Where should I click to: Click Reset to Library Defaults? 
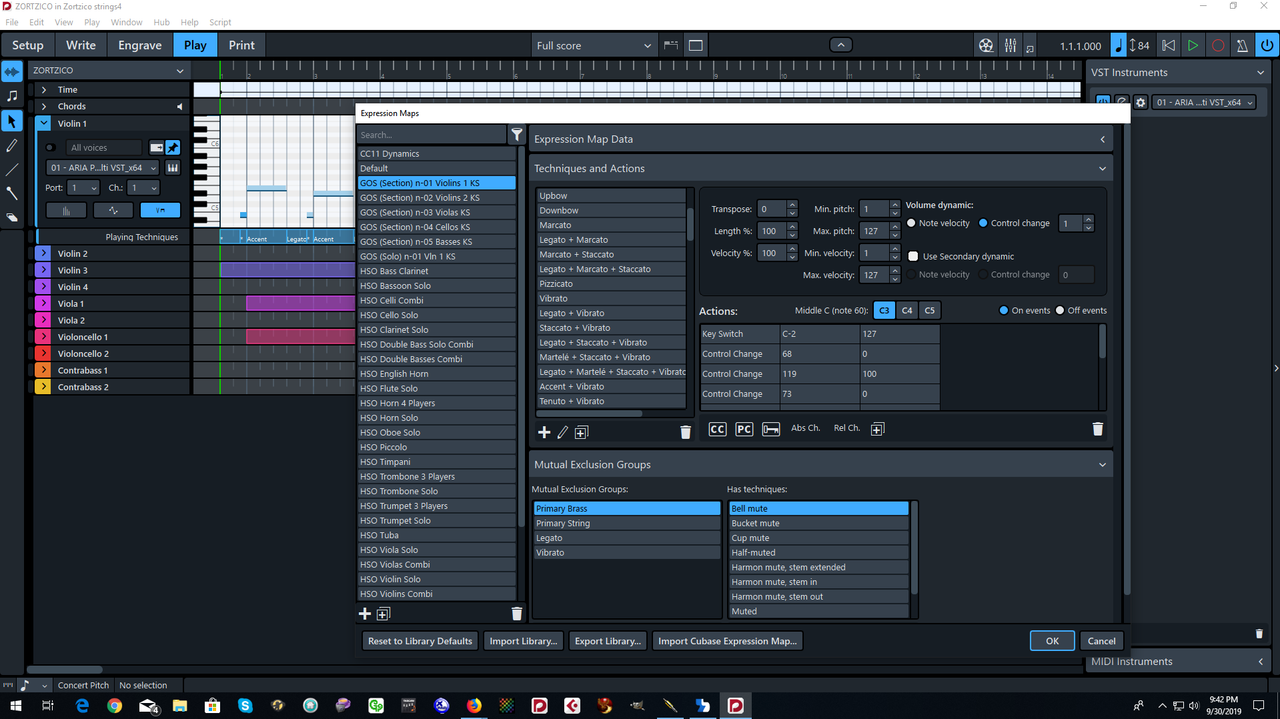click(420, 641)
